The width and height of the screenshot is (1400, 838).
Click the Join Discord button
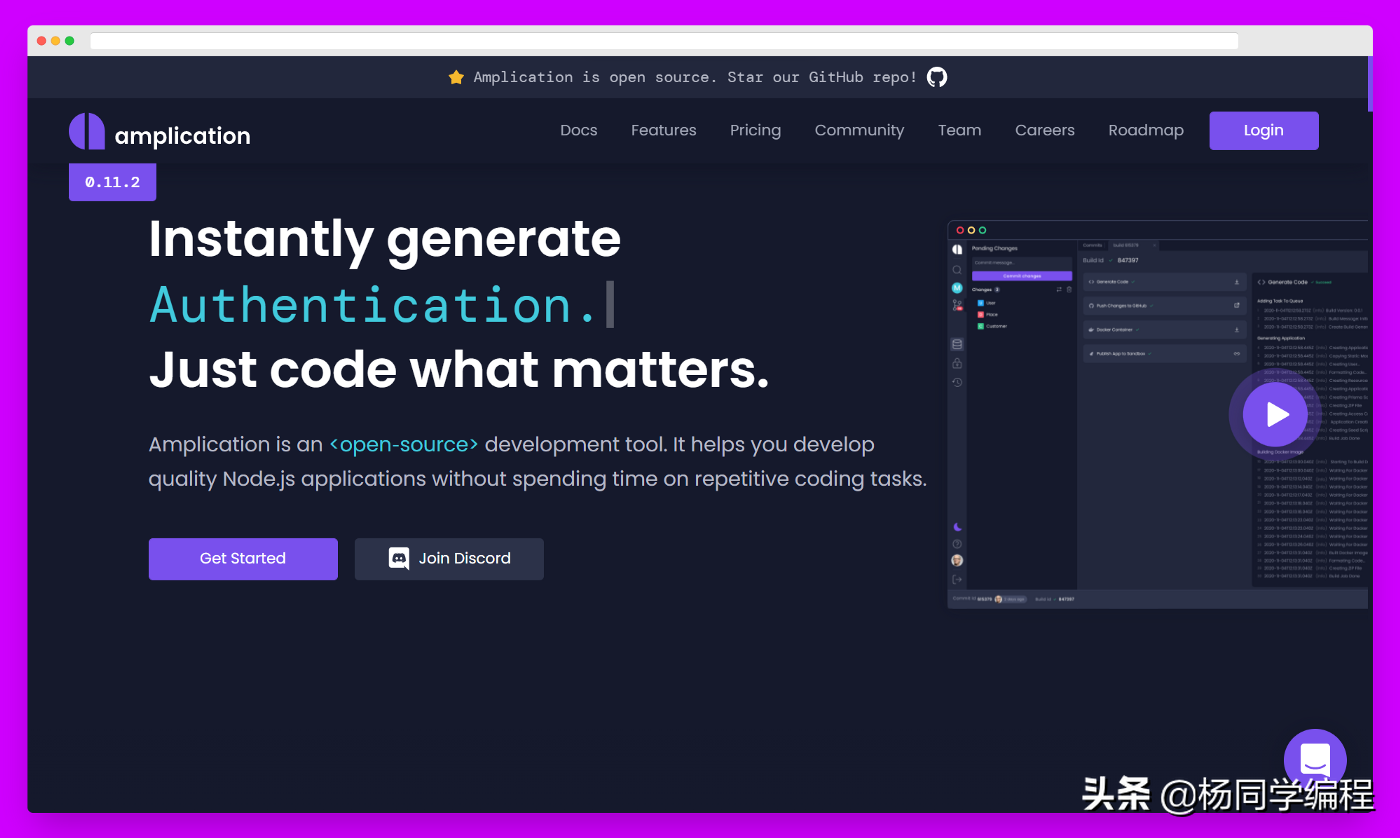[x=449, y=559]
